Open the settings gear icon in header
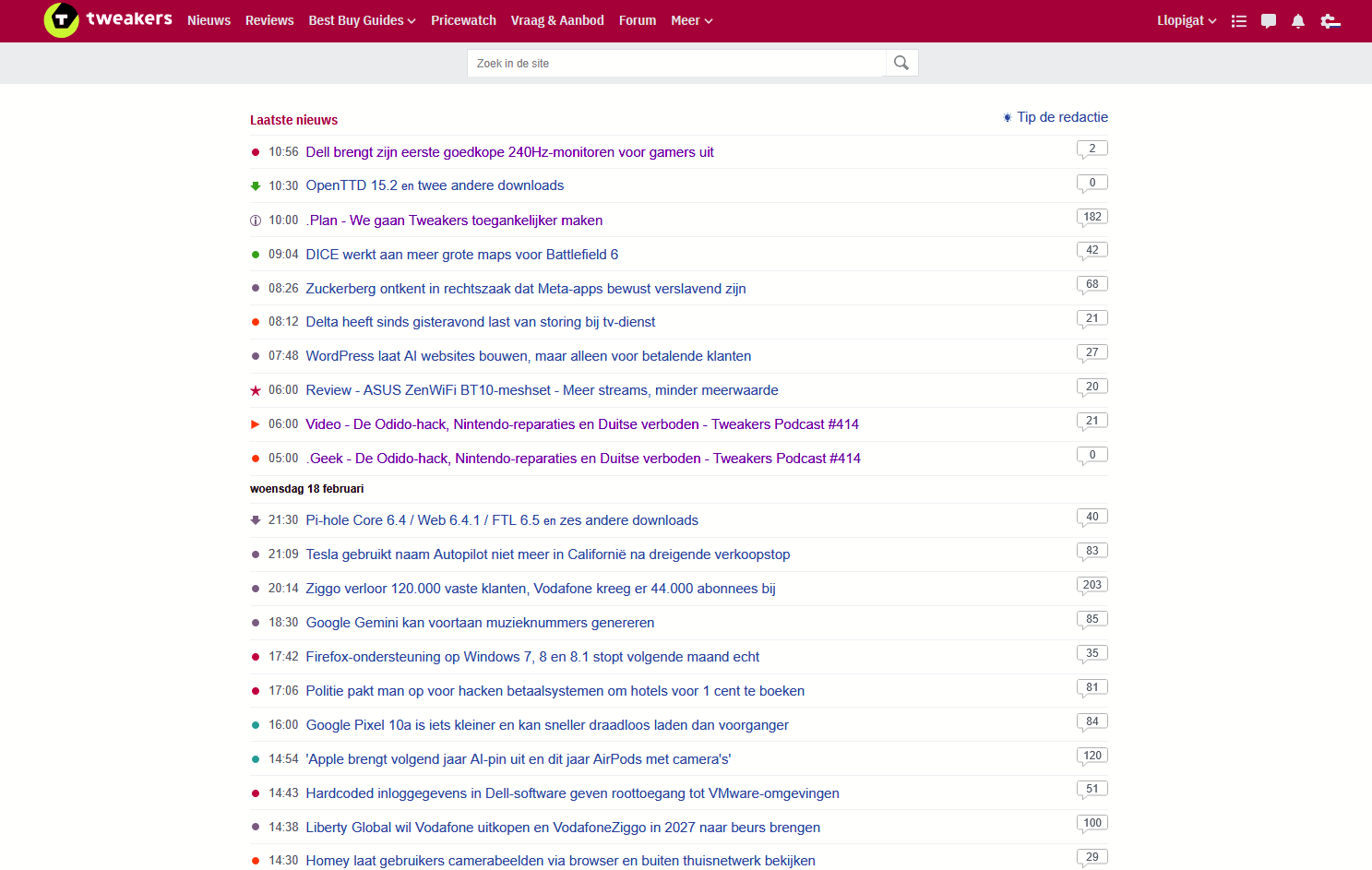The image size is (1372, 870). (x=1330, y=21)
